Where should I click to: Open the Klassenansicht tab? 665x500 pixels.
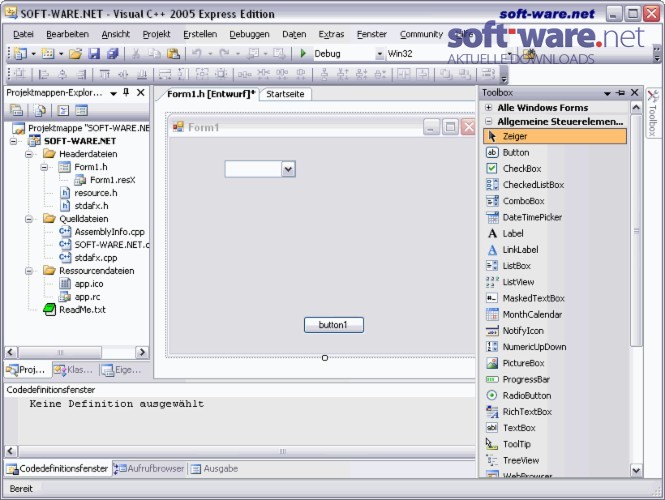[x=74, y=370]
